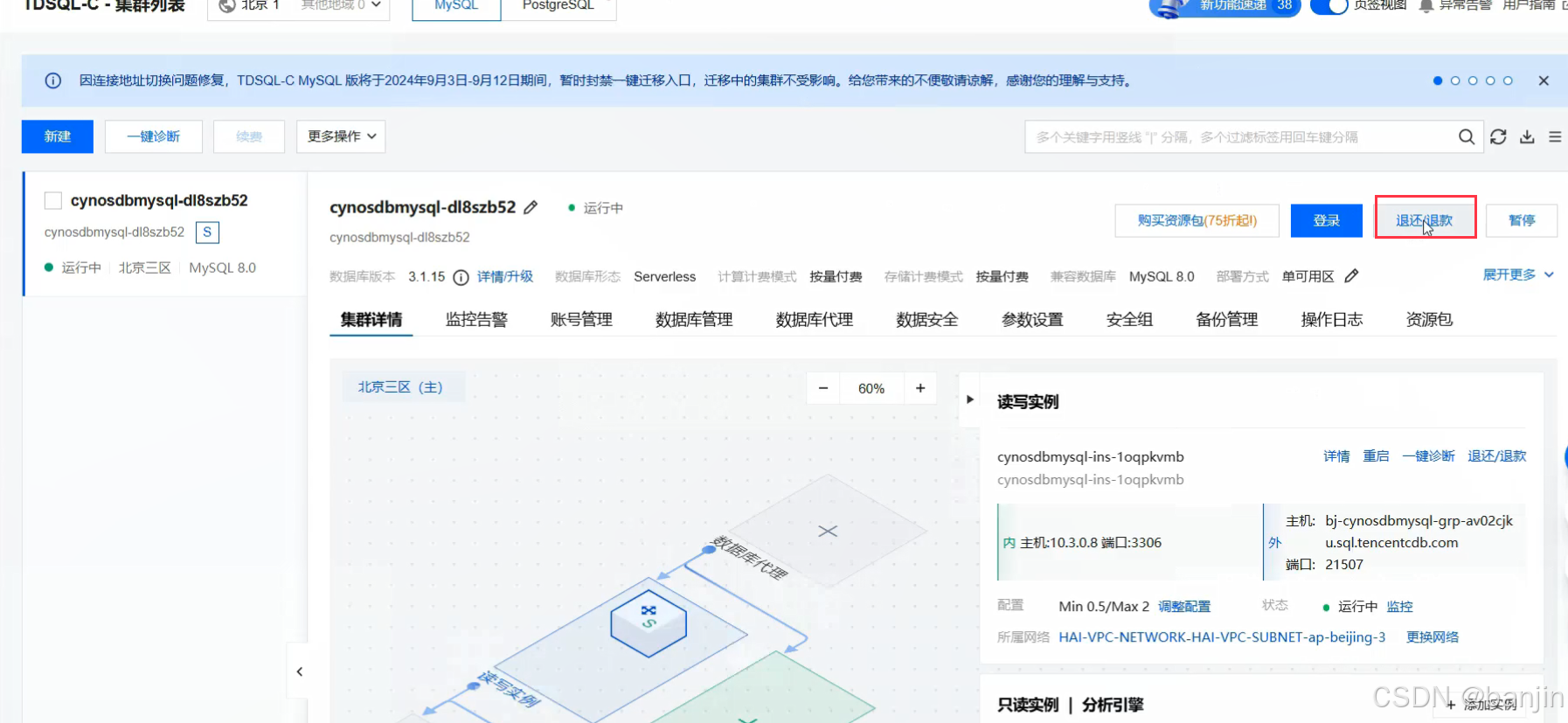
Task: Click the abnormal alarm bell icon
Action: 1426,5
